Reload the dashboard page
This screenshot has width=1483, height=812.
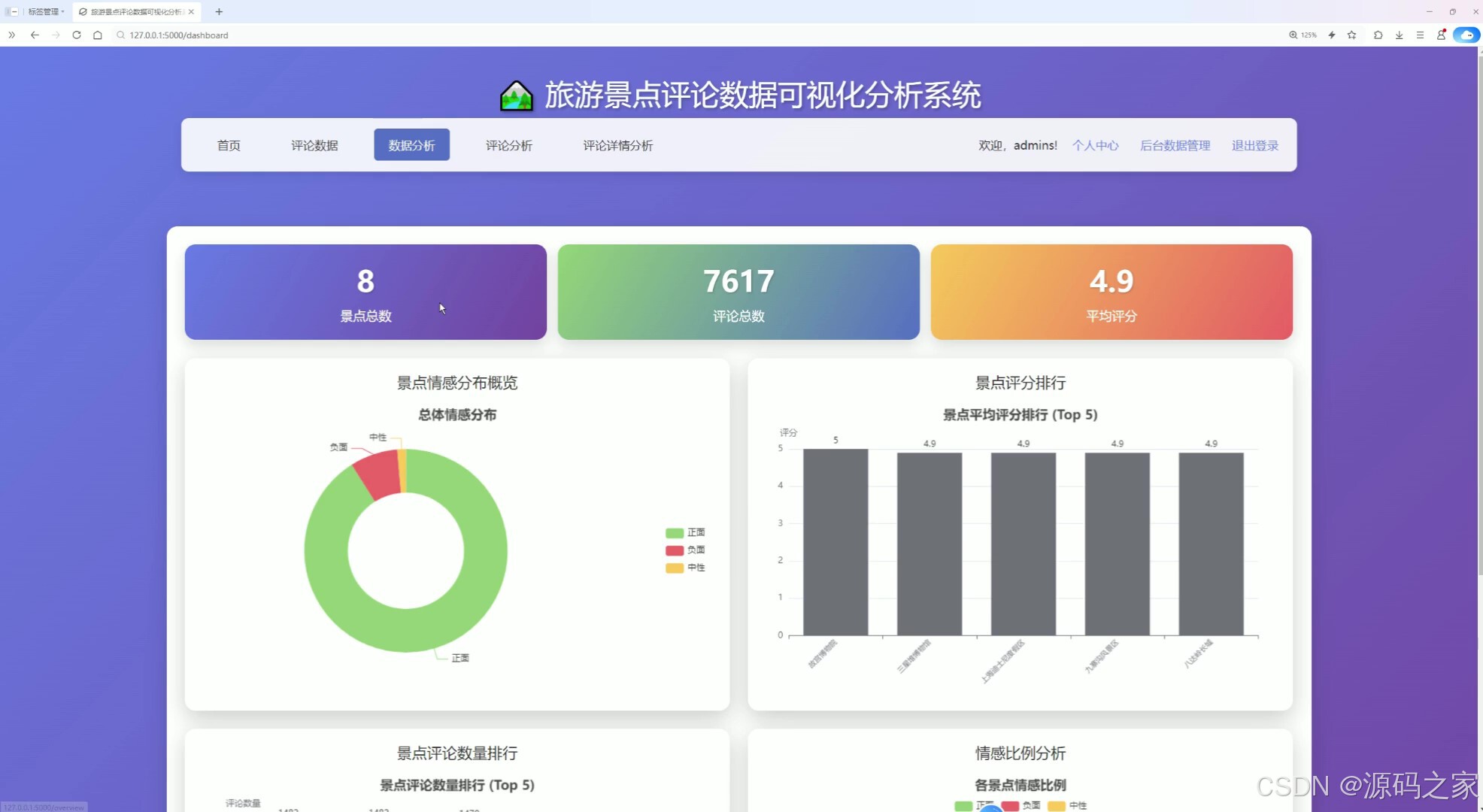(76, 35)
